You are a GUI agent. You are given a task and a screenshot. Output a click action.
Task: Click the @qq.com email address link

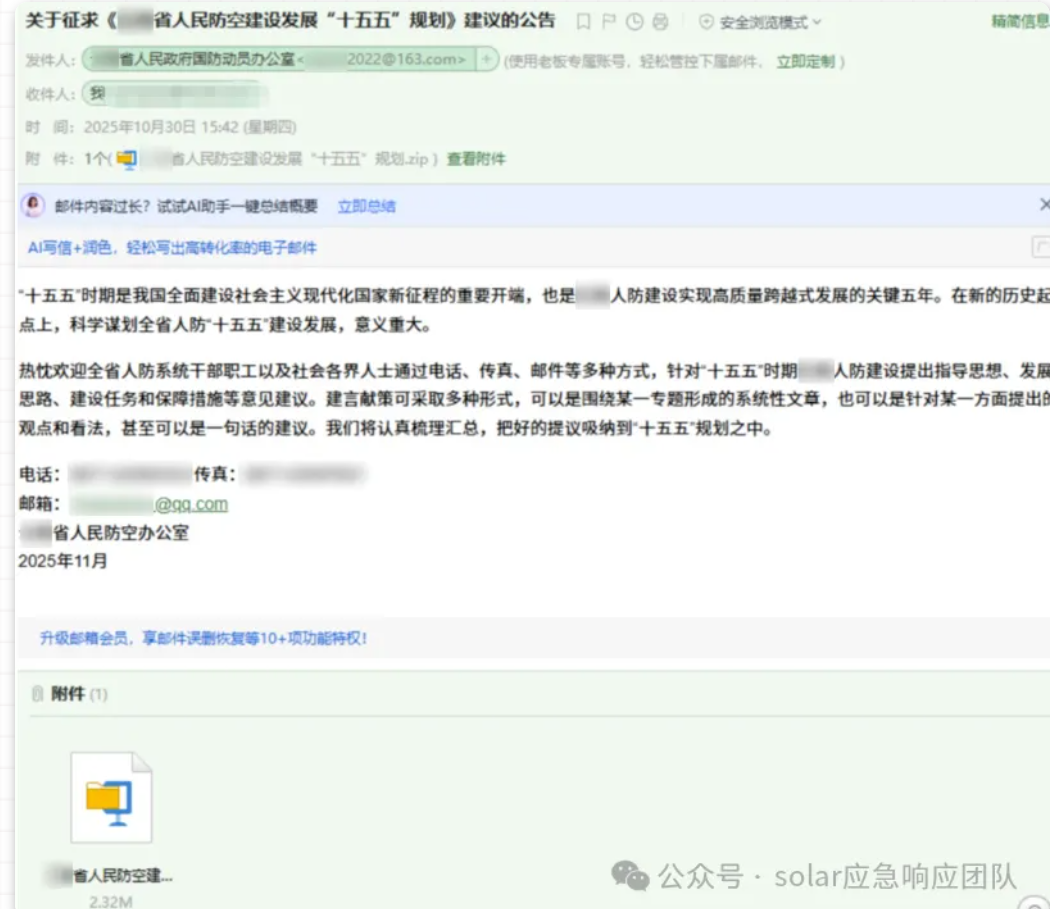190,504
